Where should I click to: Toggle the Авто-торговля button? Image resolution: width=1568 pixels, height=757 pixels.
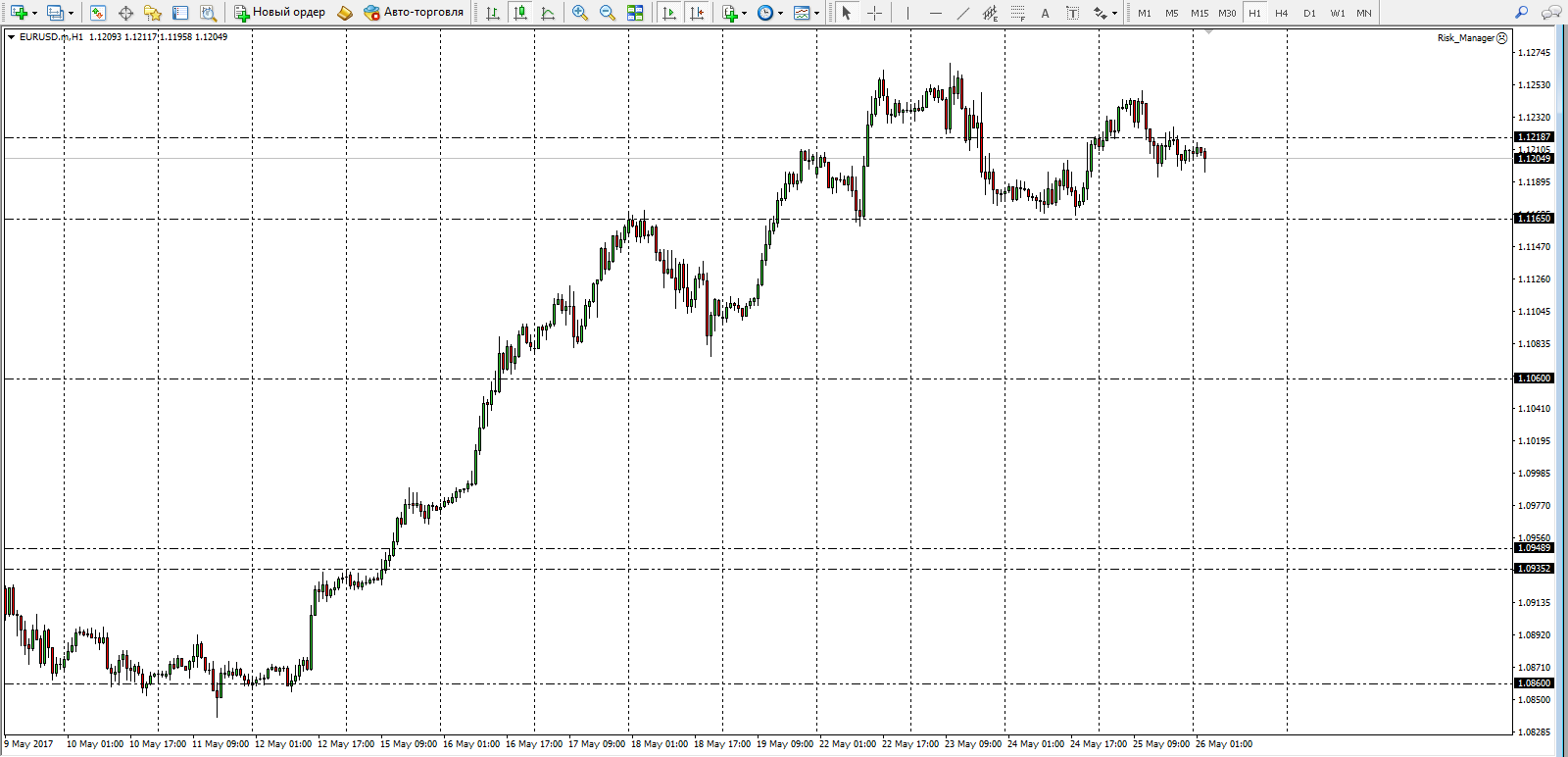click(414, 13)
